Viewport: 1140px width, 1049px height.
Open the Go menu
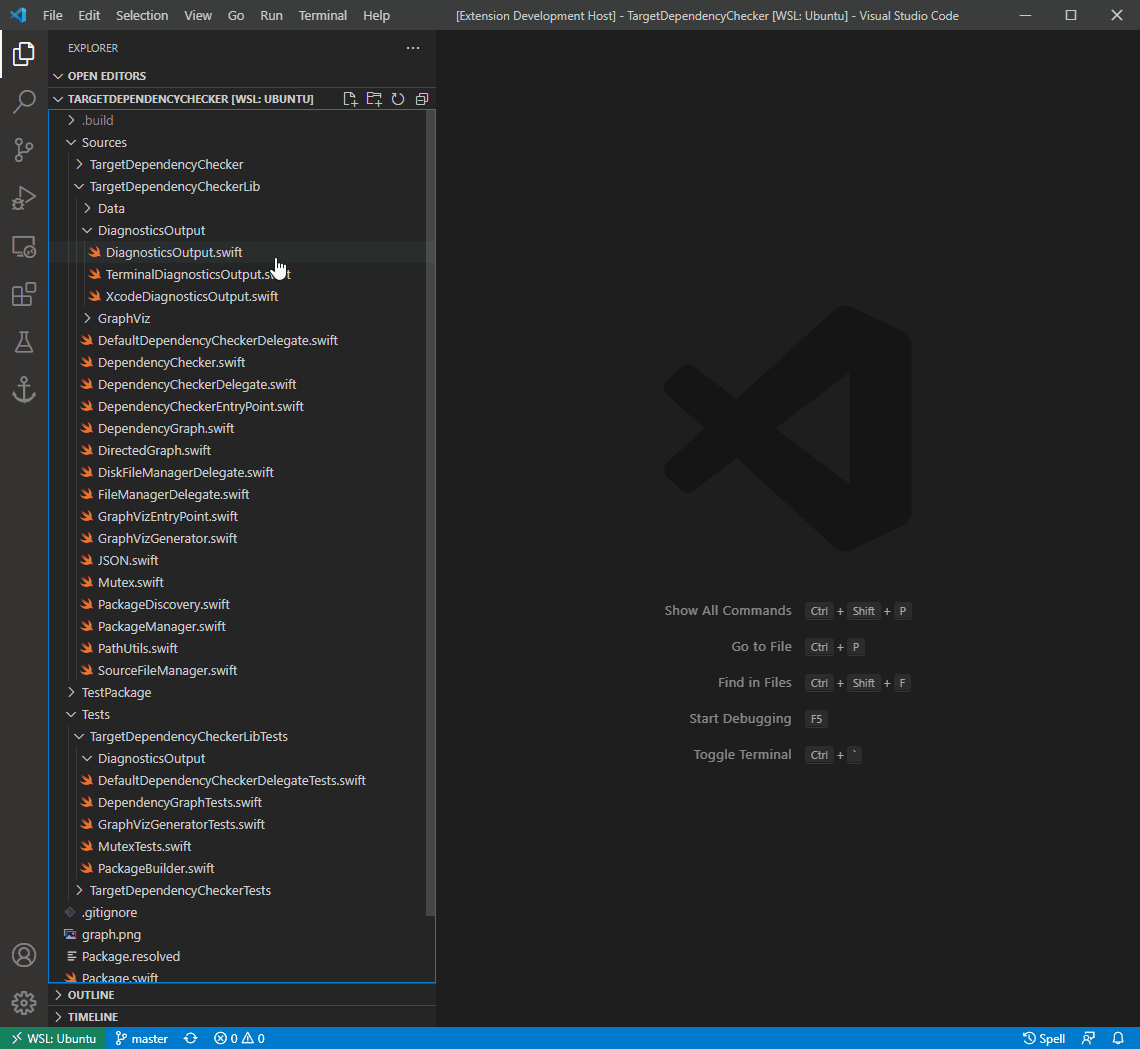point(236,15)
